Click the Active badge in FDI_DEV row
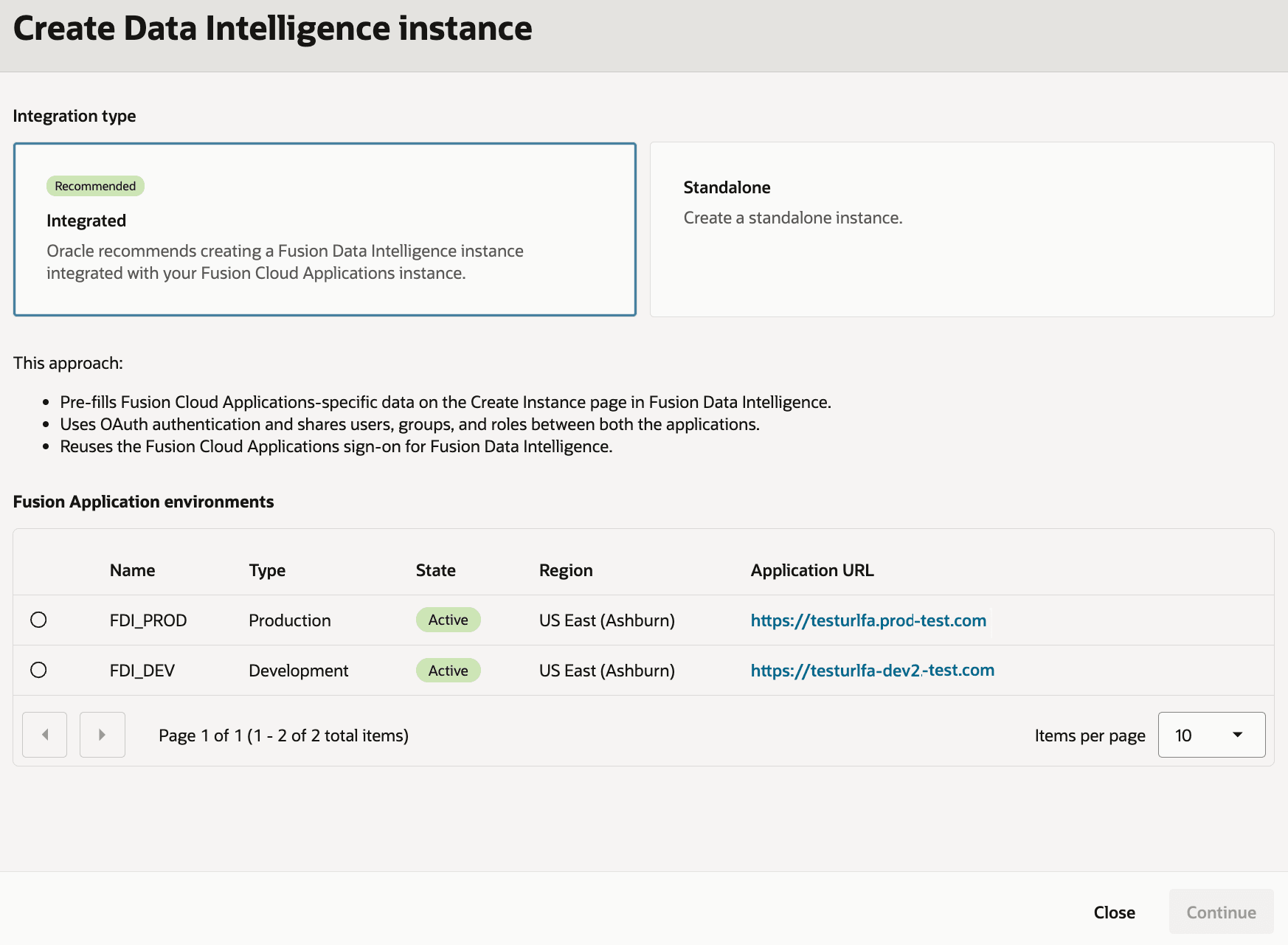The width and height of the screenshot is (1288, 945). pos(448,671)
